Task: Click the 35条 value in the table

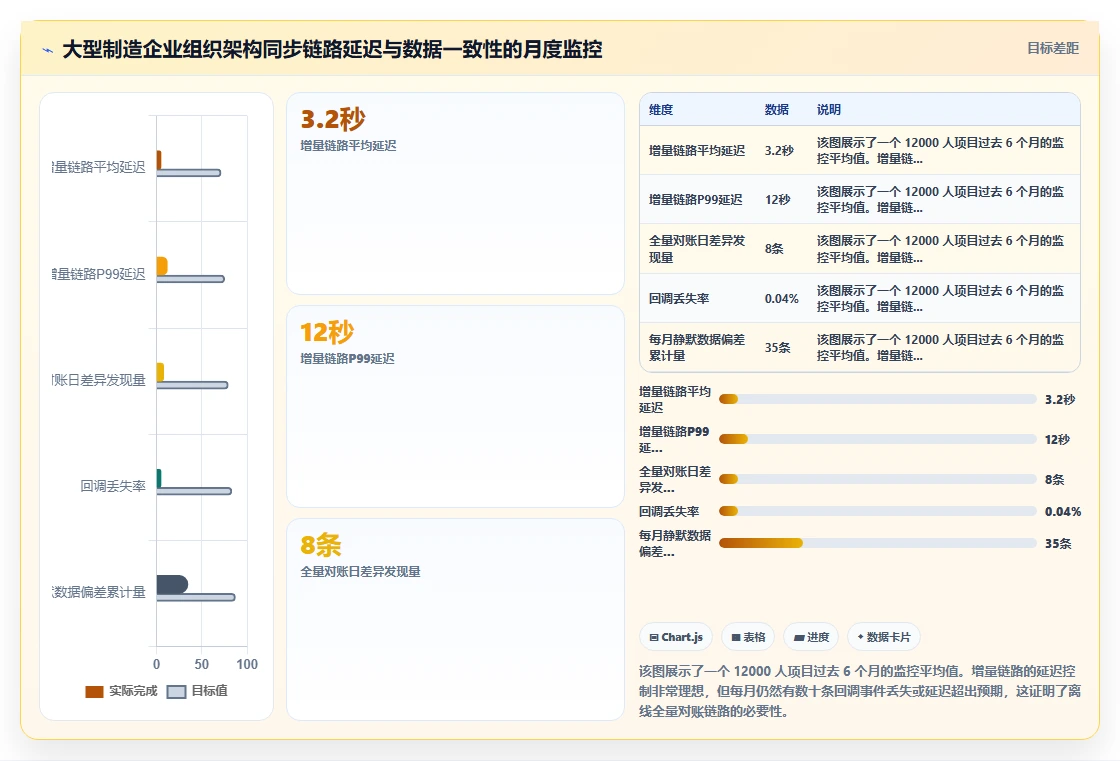Action: tap(778, 348)
